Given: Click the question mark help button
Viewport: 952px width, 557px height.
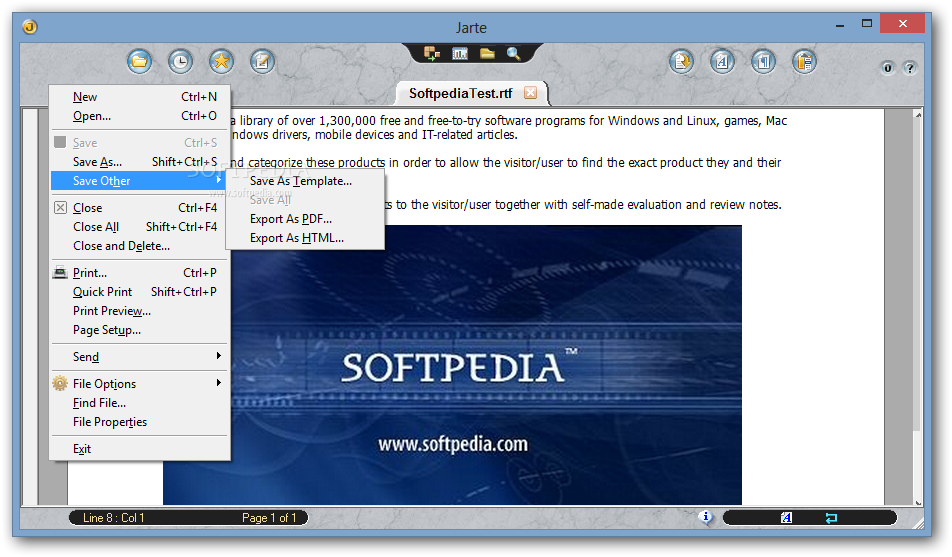Looking at the screenshot, I should pyautogui.click(x=910, y=68).
